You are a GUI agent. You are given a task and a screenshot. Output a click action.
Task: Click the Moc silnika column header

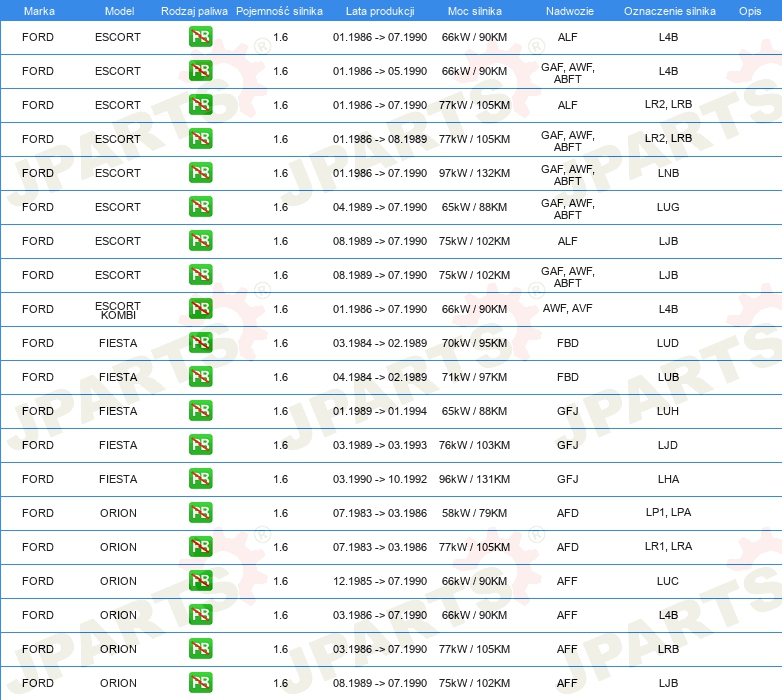[x=474, y=11]
